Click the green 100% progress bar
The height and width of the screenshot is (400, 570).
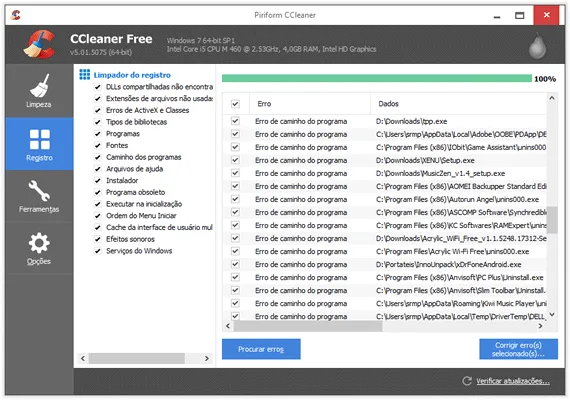click(377, 79)
